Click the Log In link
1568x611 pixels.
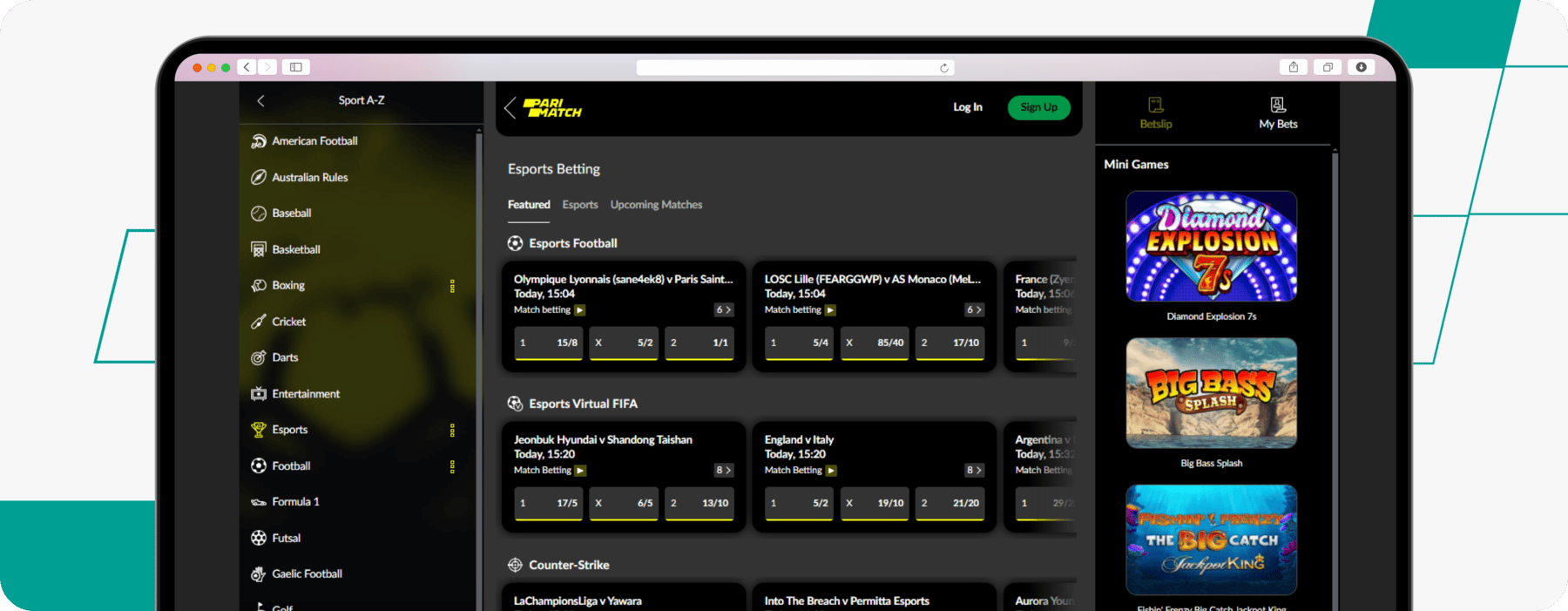click(968, 107)
